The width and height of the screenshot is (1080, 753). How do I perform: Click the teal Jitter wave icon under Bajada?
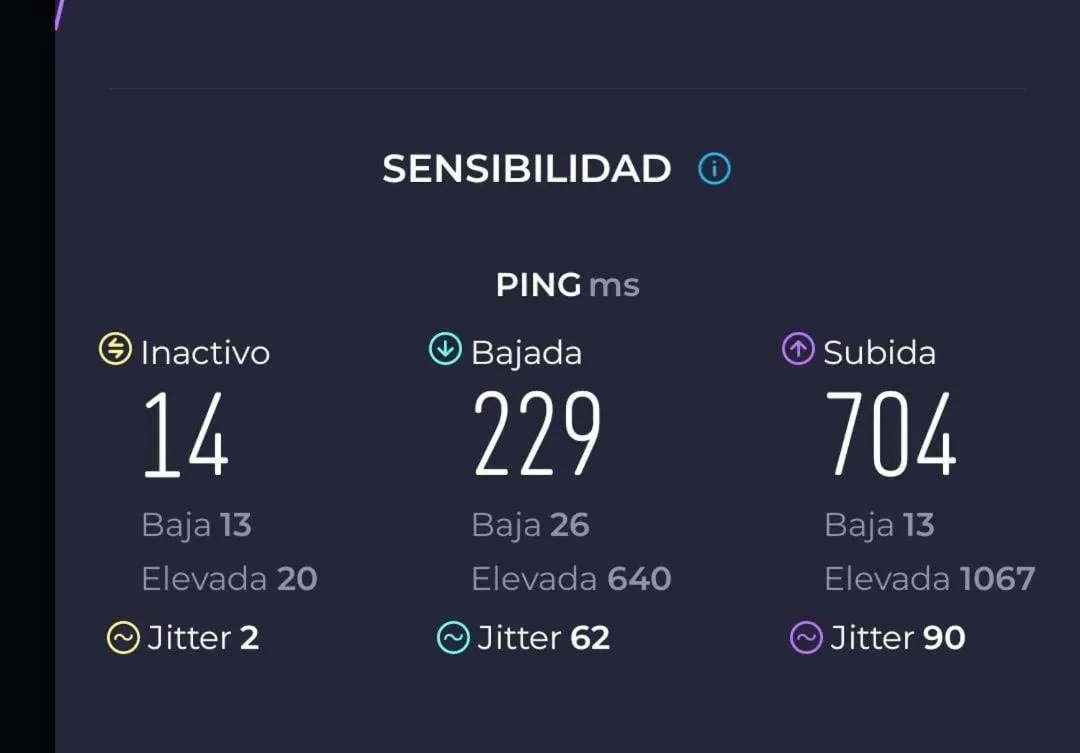point(455,637)
